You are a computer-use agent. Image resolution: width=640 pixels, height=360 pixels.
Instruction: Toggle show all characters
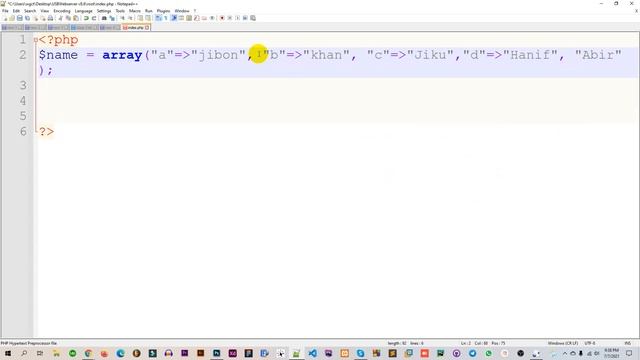click(x=166, y=18)
